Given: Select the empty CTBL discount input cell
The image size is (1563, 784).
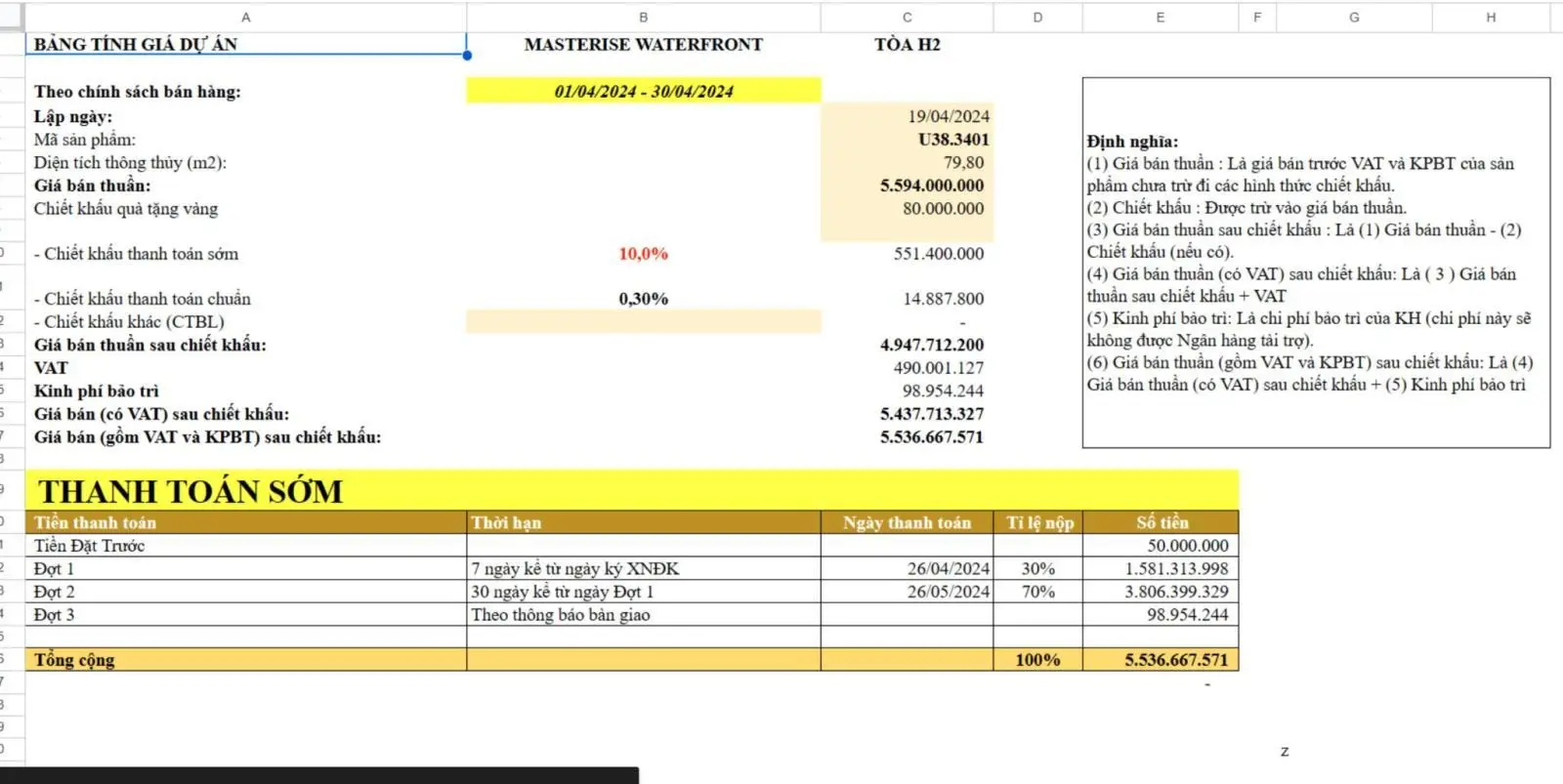Looking at the screenshot, I should (644, 322).
